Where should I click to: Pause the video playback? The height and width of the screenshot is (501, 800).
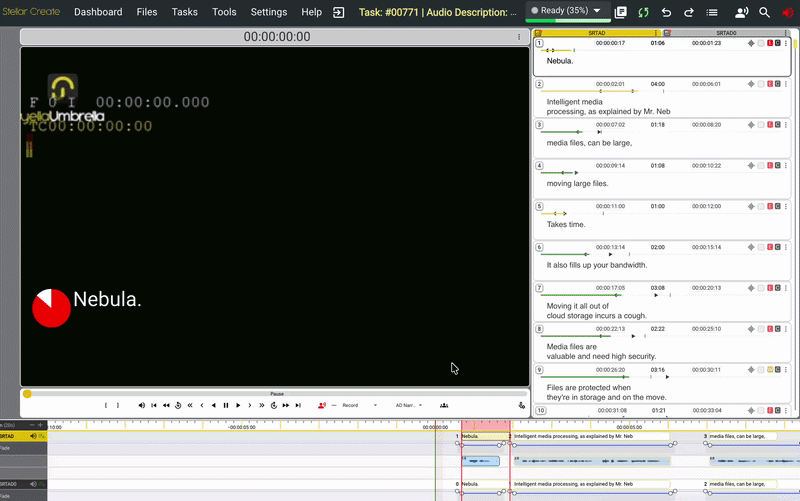pos(226,406)
